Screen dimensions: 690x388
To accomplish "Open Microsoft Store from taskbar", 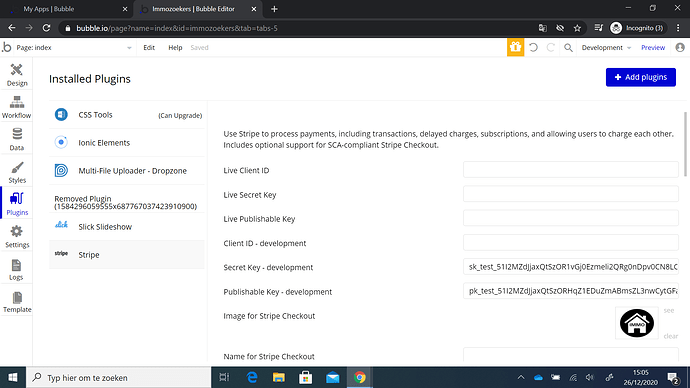I will [x=305, y=377].
